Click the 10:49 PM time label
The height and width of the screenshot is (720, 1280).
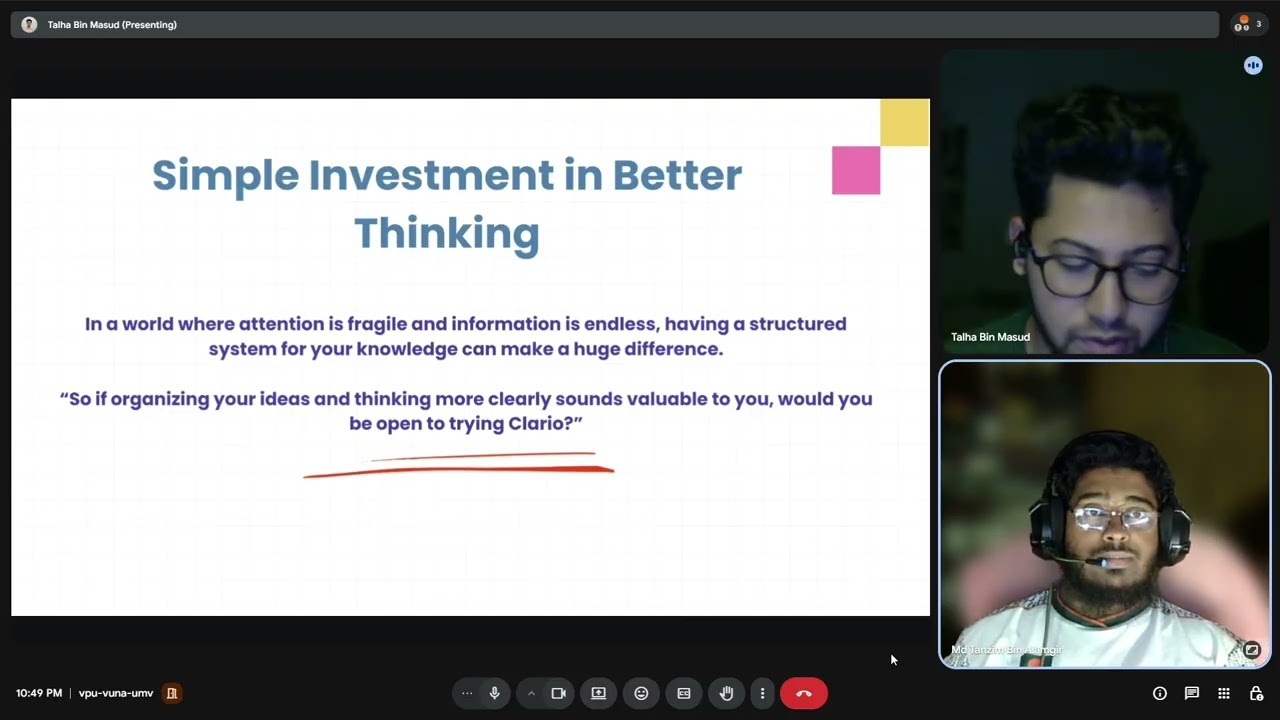tap(39, 693)
